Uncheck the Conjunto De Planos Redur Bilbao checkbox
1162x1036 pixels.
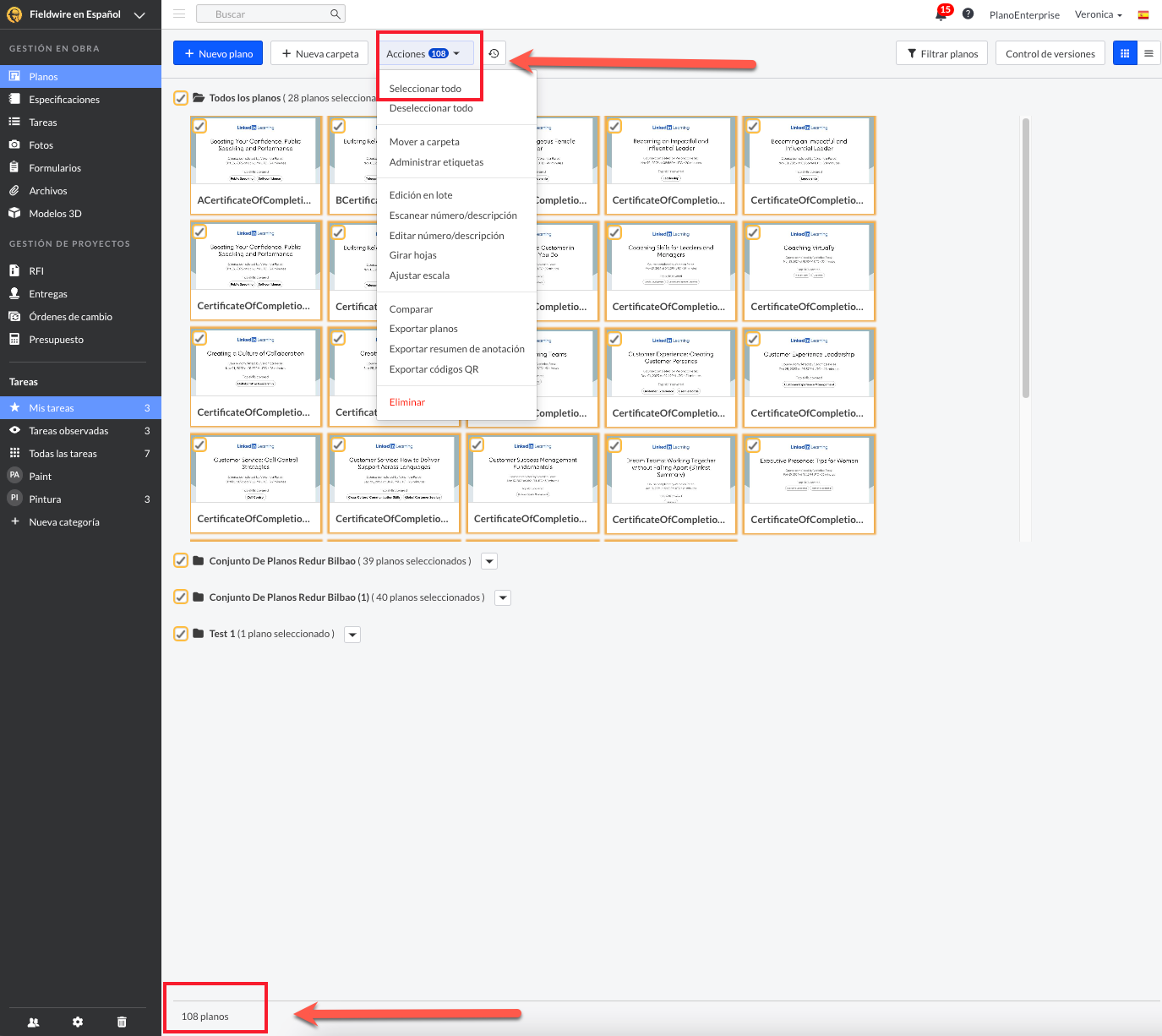click(181, 560)
